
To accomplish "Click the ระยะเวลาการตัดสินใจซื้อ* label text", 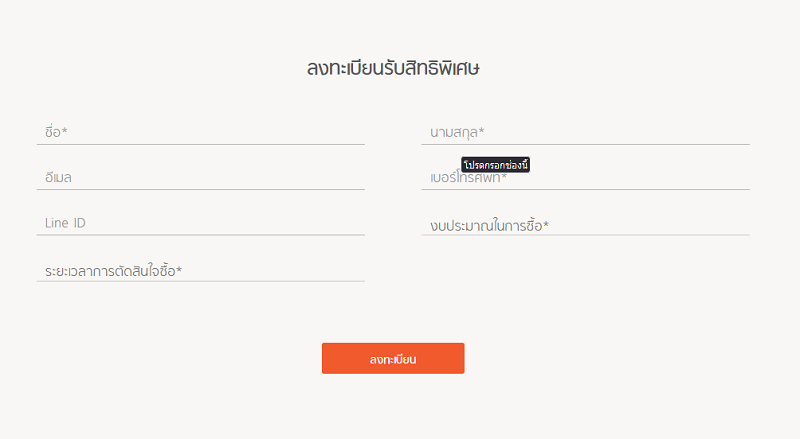I will click(113, 271).
